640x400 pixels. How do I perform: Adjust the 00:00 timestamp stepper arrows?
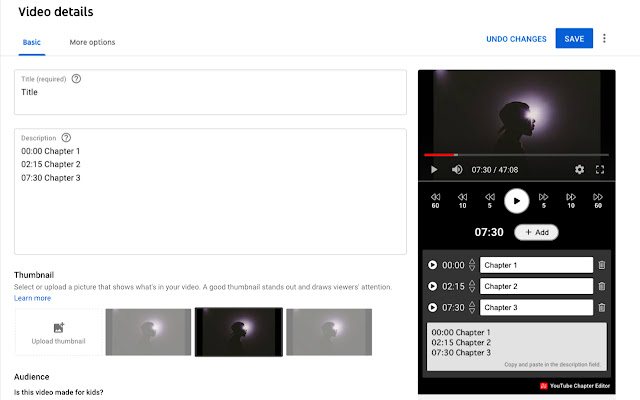(472, 265)
